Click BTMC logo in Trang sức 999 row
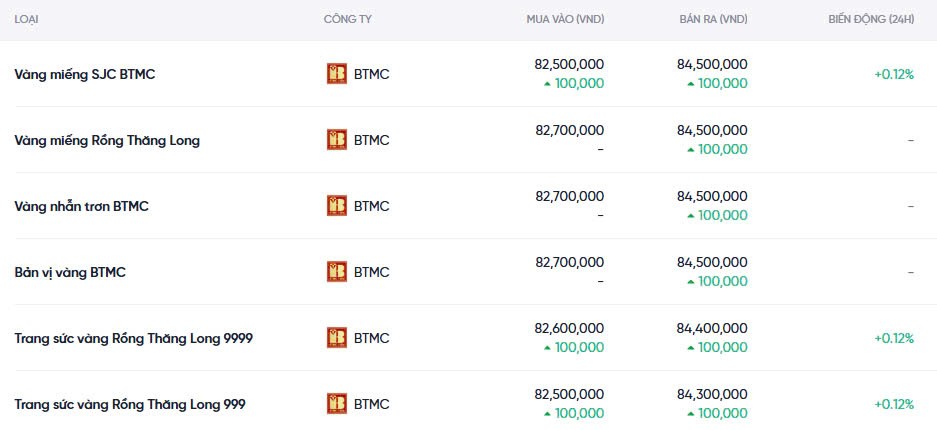937x430 pixels. [337, 404]
